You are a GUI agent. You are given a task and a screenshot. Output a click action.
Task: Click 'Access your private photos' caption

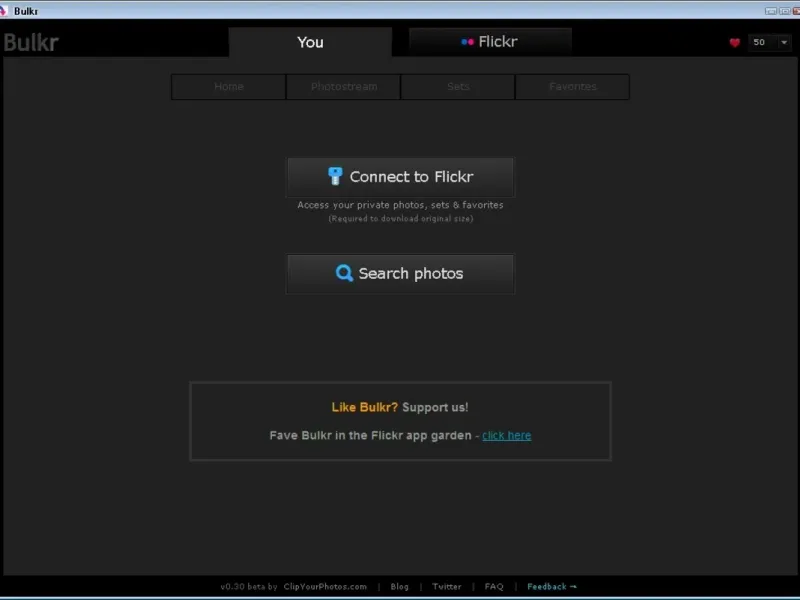click(x=401, y=205)
